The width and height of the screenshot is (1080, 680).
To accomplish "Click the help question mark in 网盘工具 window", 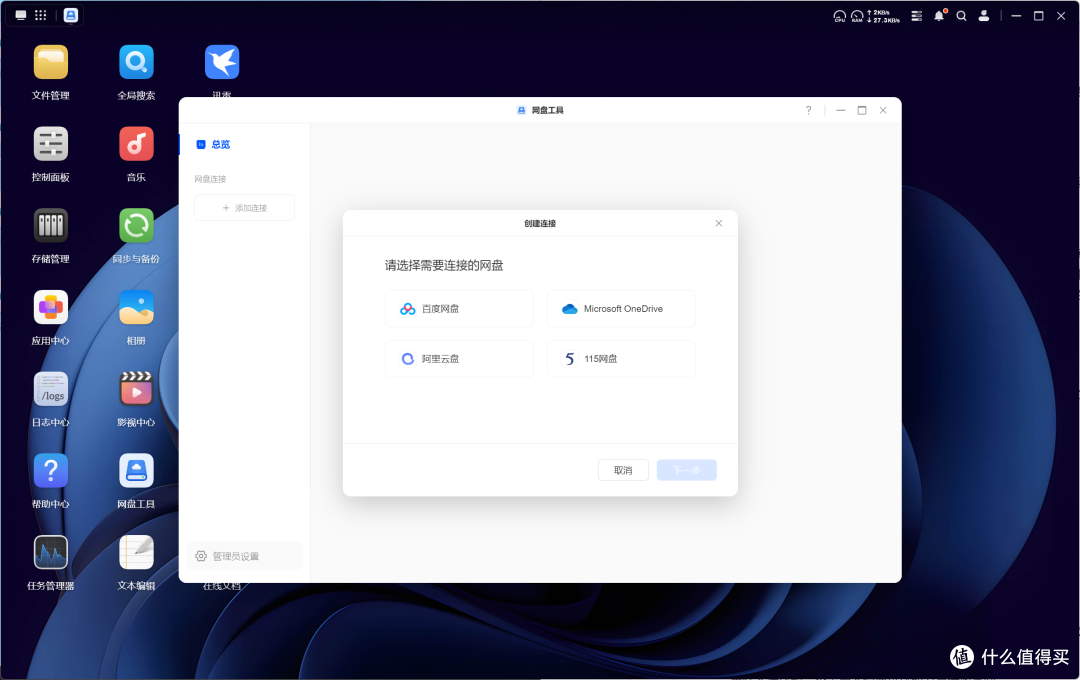I will [809, 110].
